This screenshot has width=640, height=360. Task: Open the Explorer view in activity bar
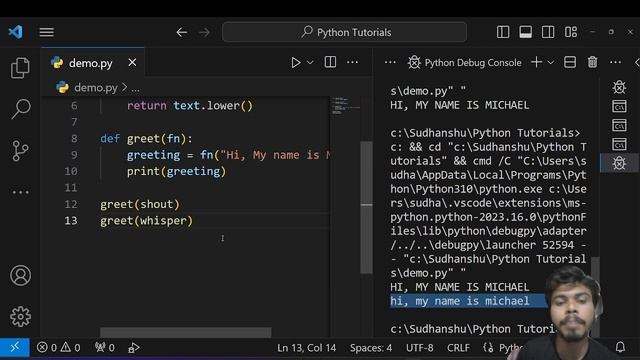20,68
